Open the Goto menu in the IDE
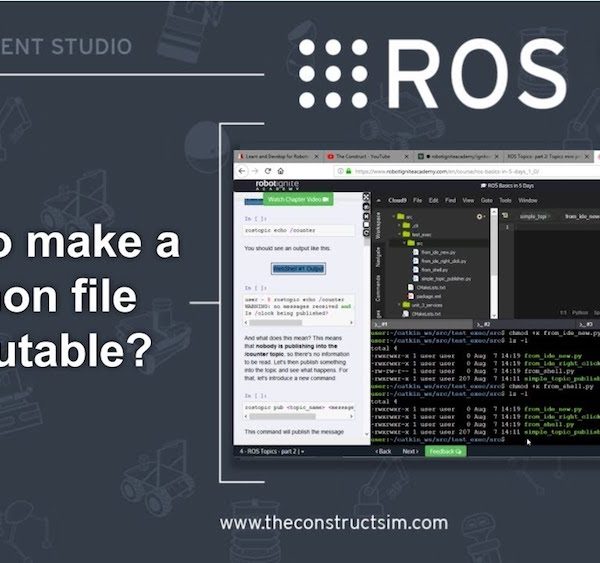 pos(486,201)
